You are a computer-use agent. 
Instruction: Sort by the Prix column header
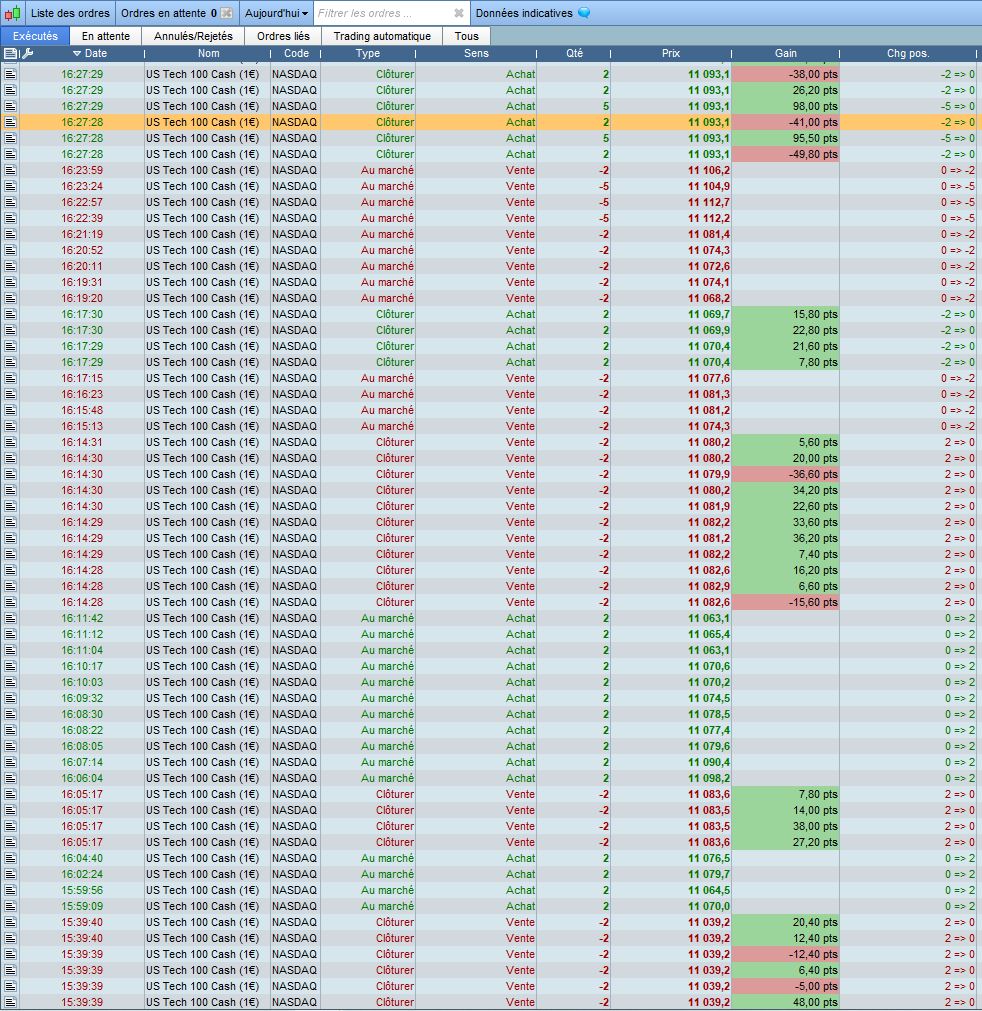(671, 54)
